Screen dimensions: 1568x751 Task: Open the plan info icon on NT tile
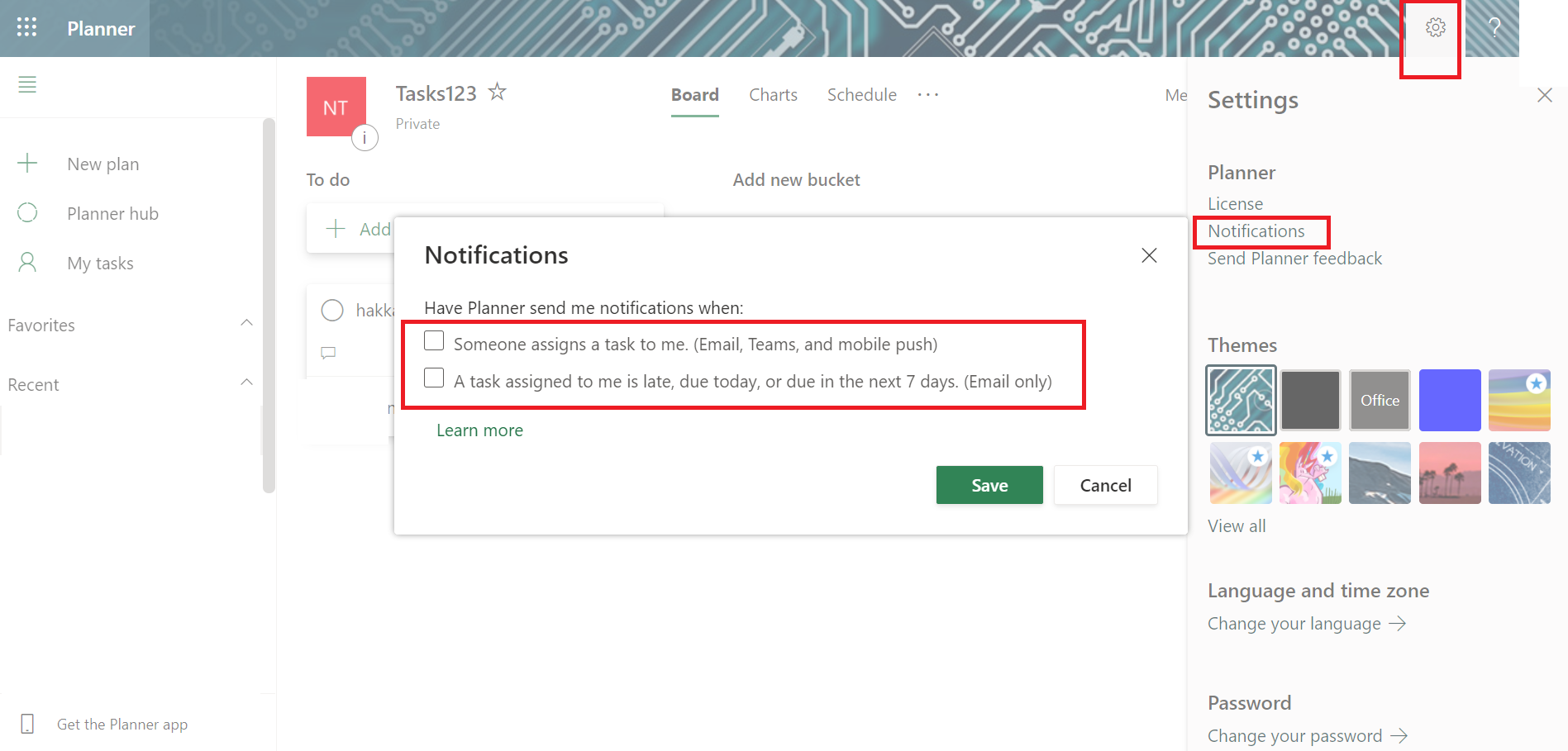pos(365,138)
